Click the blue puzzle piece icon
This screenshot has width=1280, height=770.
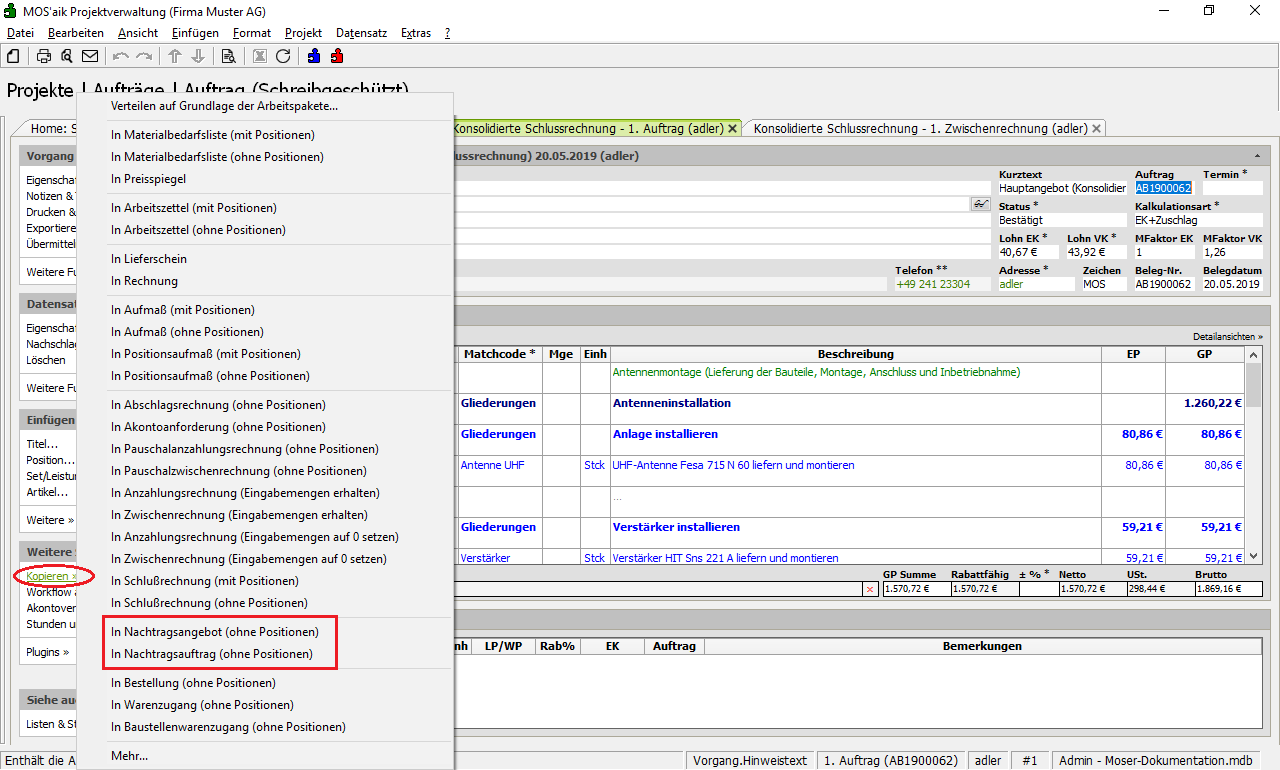click(x=314, y=56)
